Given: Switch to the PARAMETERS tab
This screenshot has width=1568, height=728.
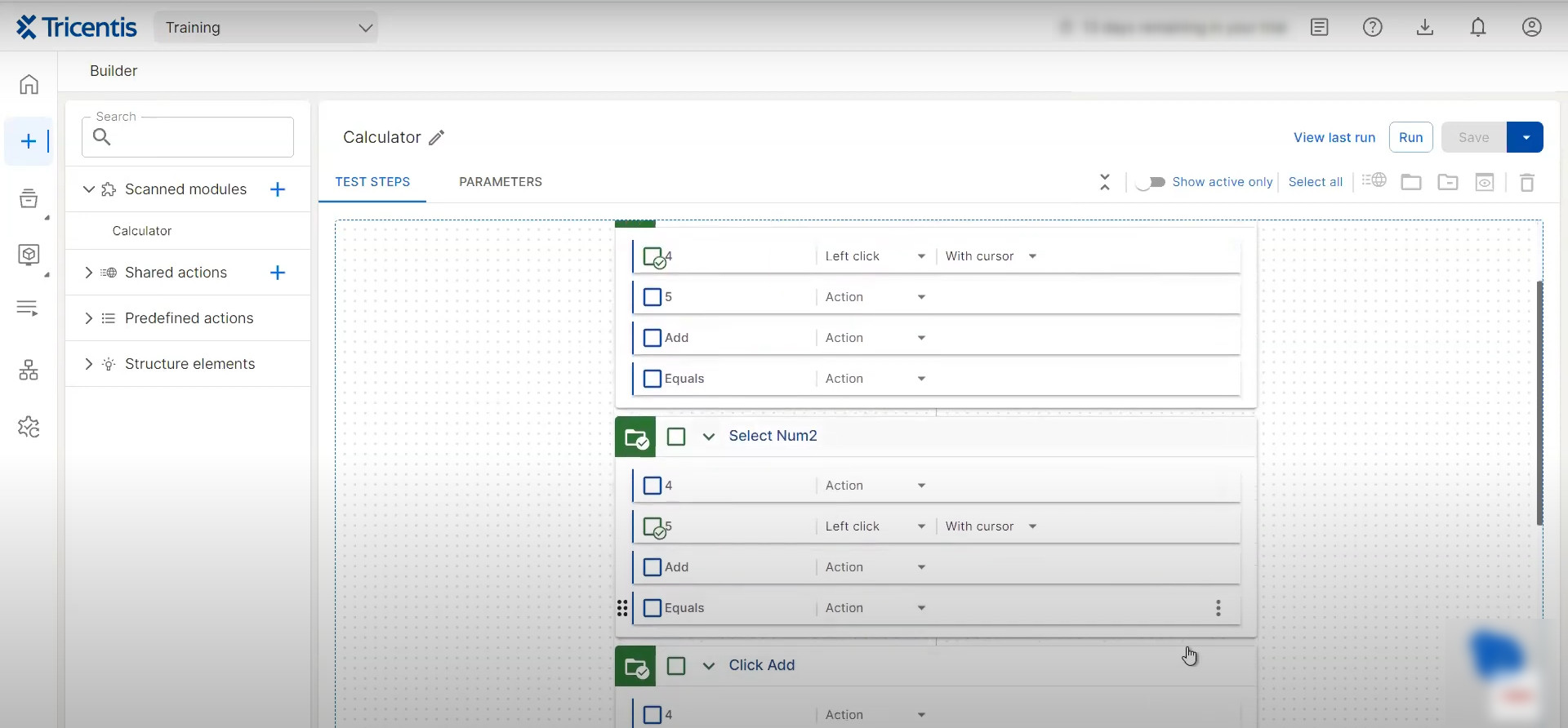Looking at the screenshot, I should (x=500, y=182).
